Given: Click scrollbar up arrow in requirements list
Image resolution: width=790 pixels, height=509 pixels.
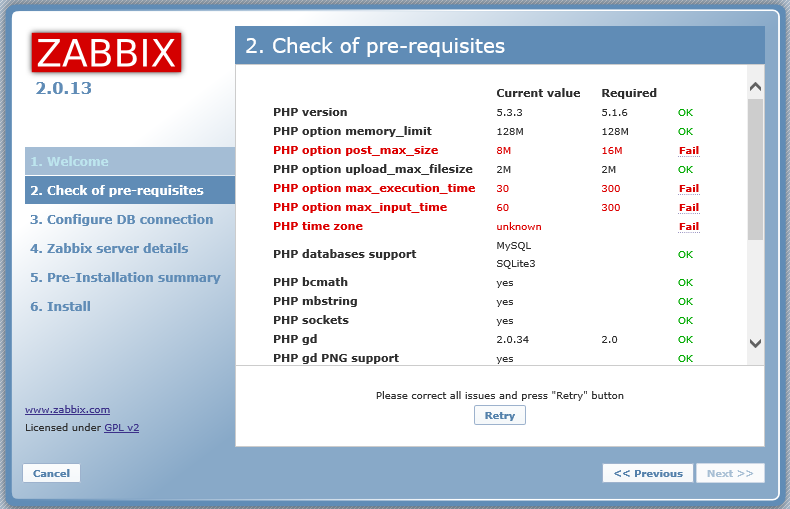Looking at the screenshot, I should tap(755, 87).
